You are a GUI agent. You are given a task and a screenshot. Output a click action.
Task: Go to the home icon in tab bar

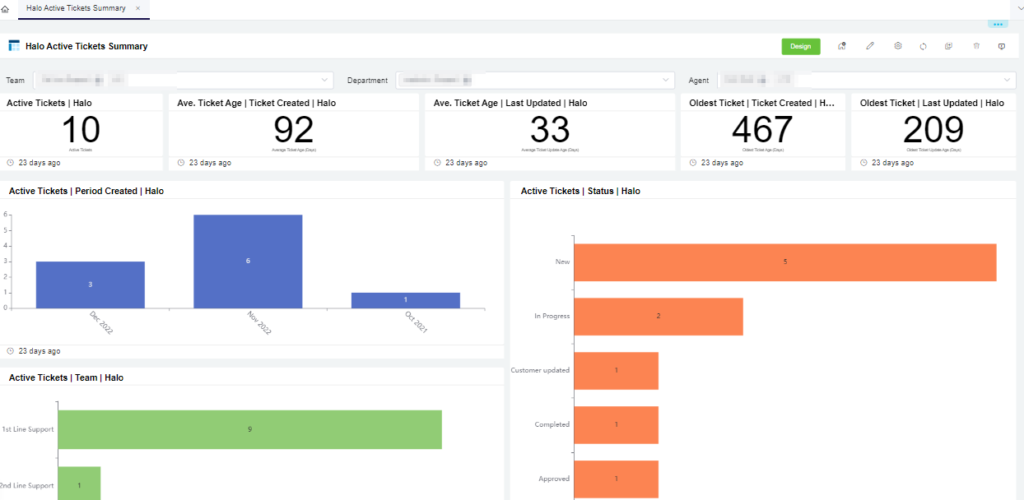point(5,8)
